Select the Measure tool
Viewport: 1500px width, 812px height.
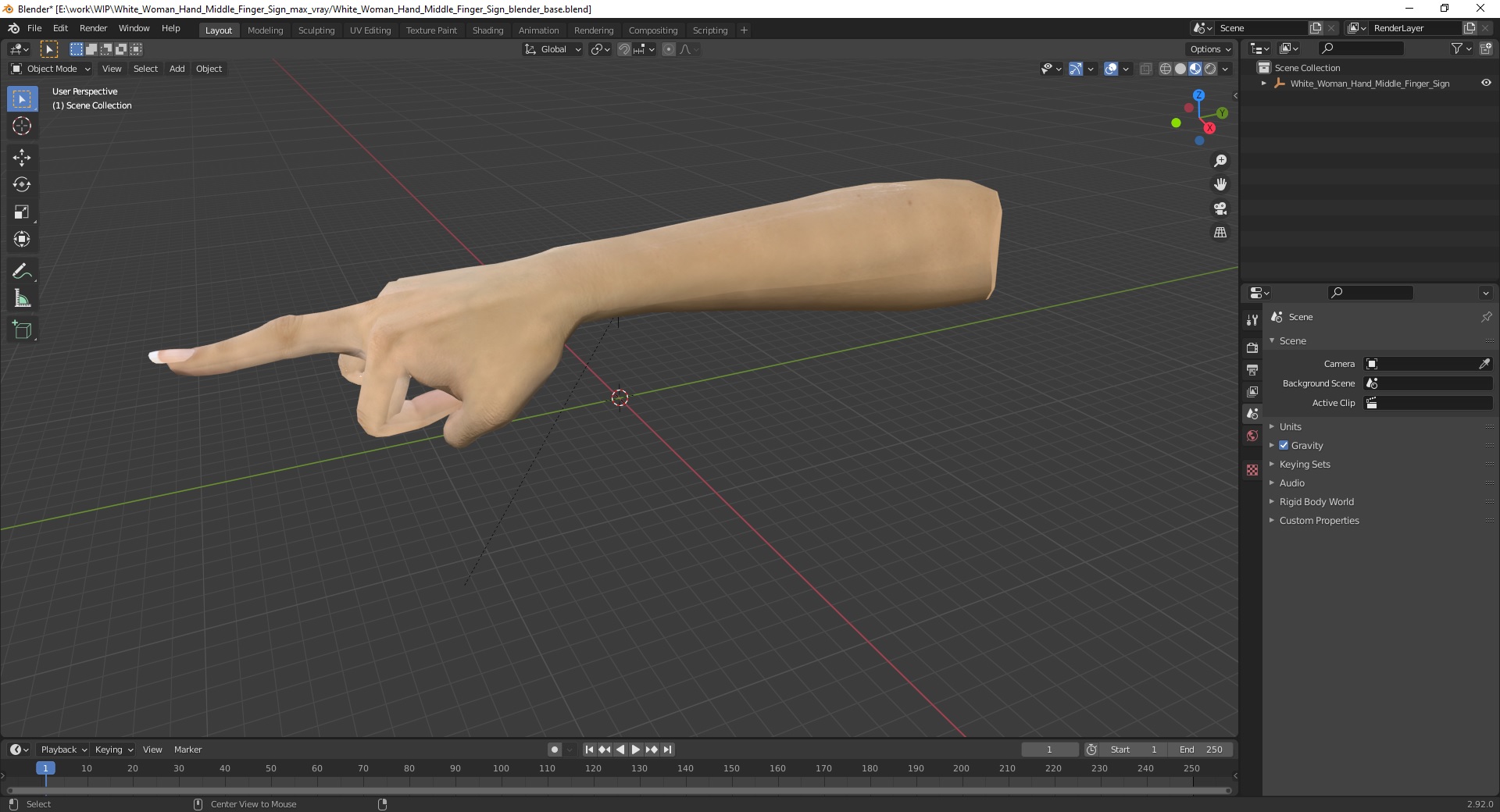click(x=22, y=298)
